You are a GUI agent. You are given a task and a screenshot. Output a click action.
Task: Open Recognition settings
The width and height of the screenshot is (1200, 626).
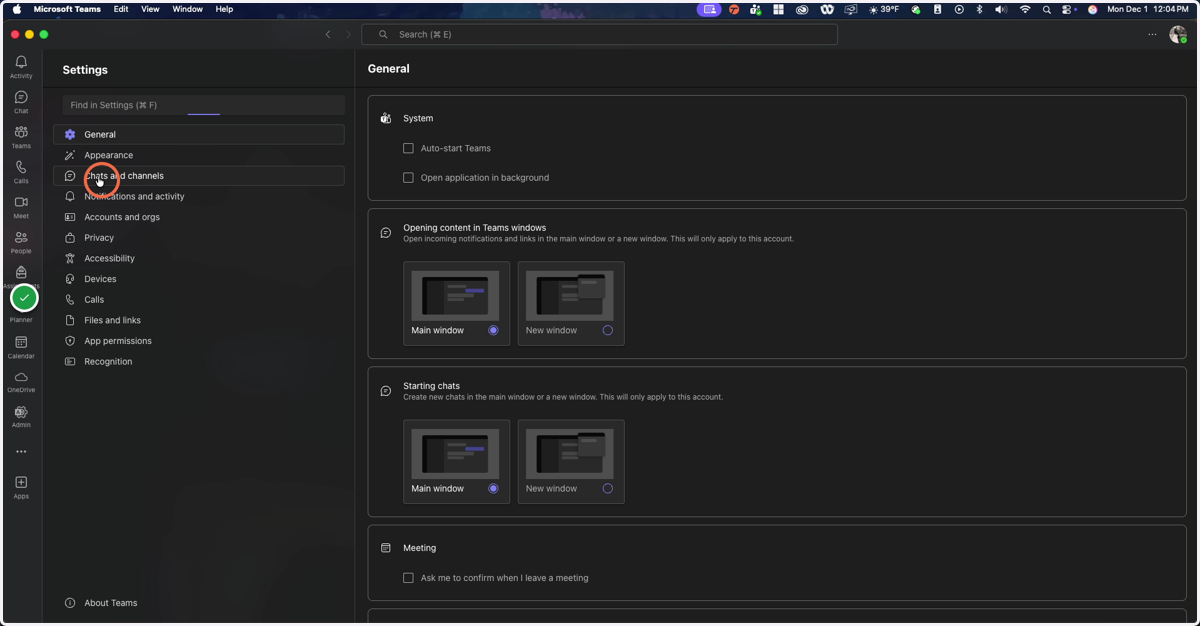(x=199, y=362)
